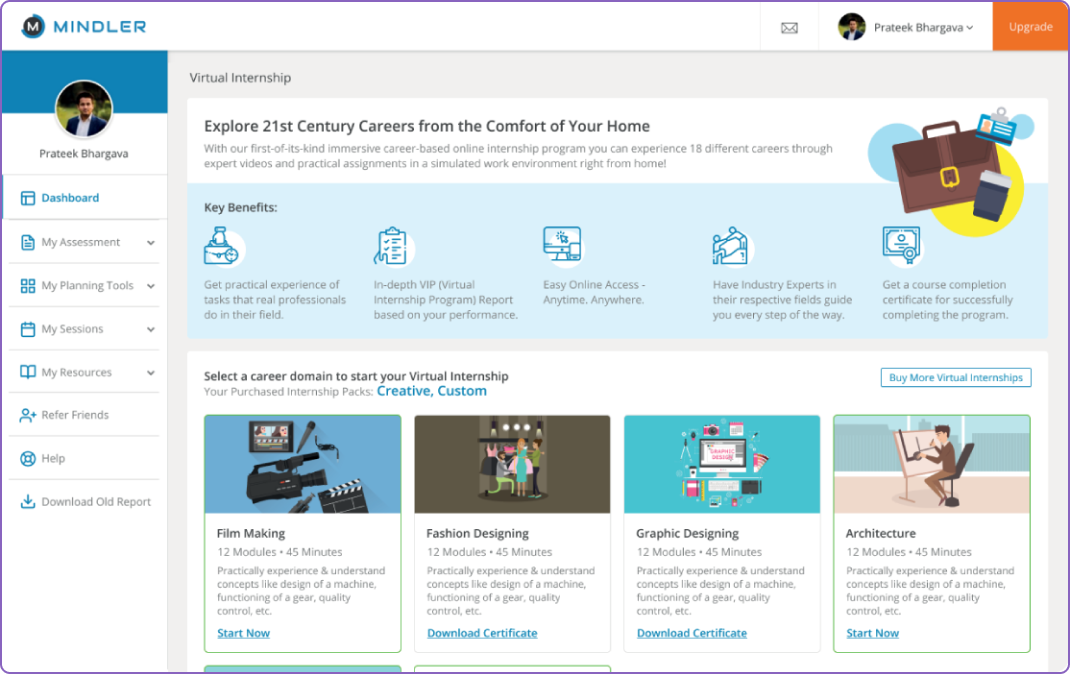Click Download Certificate under Fashion Designing
This screenshot has height=674, width=1070.
482,633
